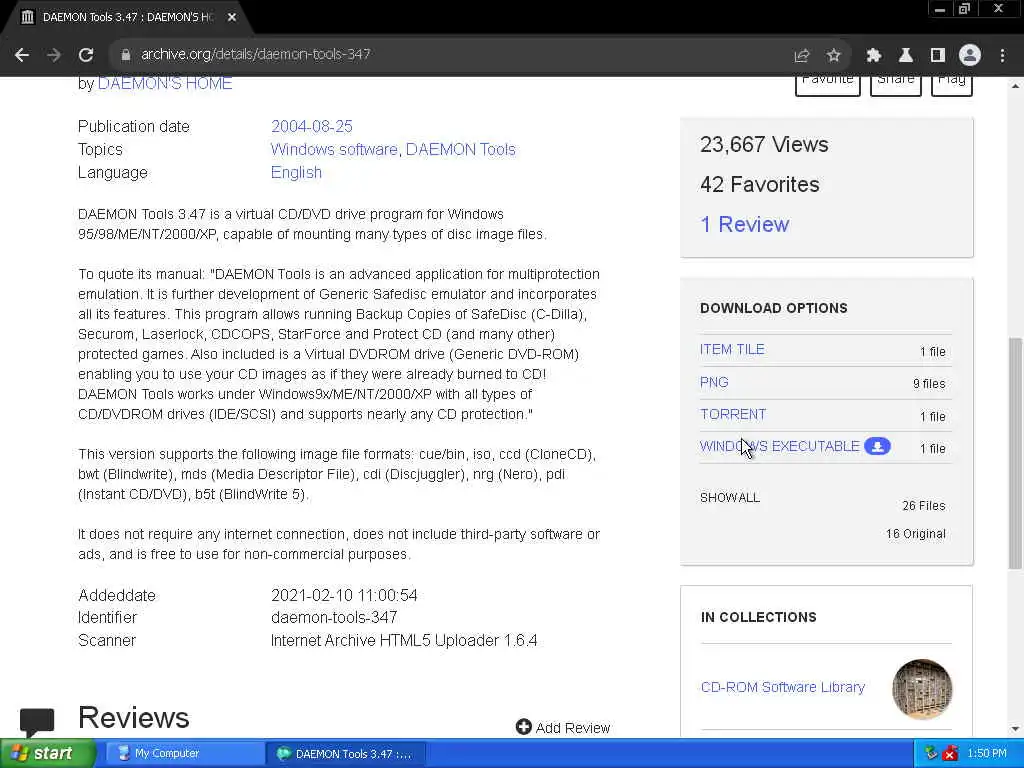Click SHOW ALL files
This screenshot has height=768, width=1024.
pos(729,498)
